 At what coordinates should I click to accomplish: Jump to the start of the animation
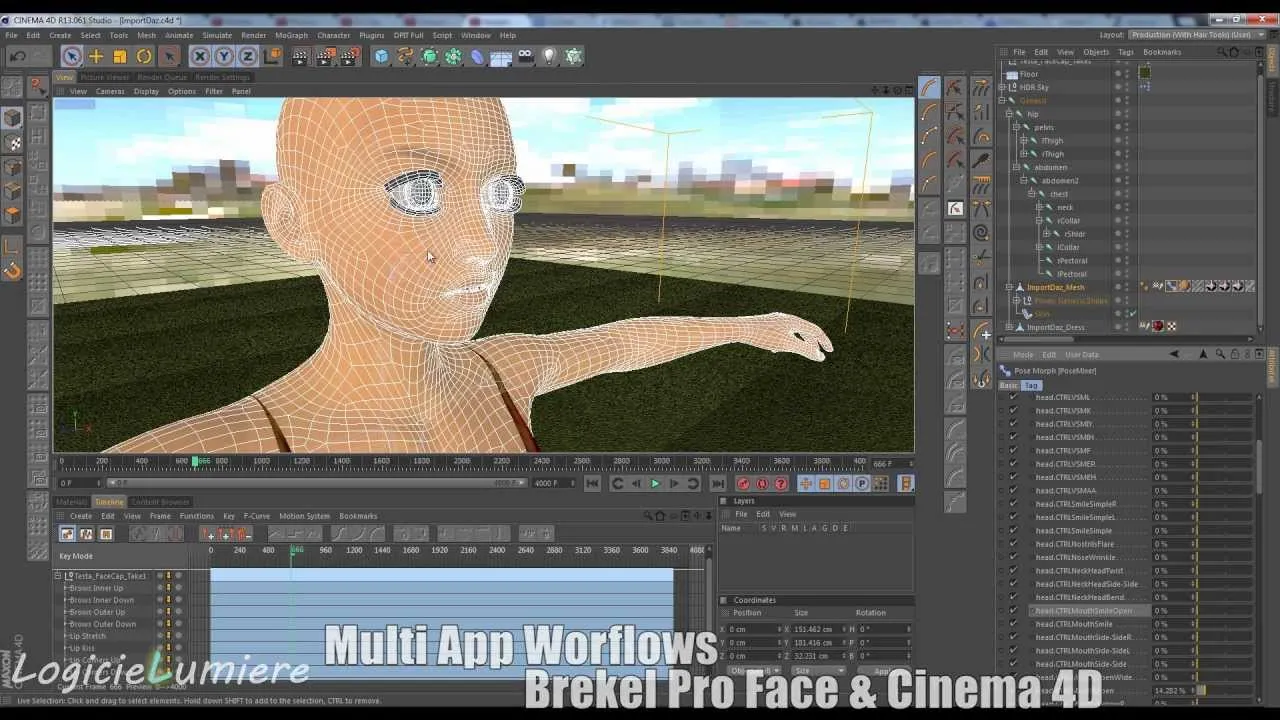pos(592,483)
